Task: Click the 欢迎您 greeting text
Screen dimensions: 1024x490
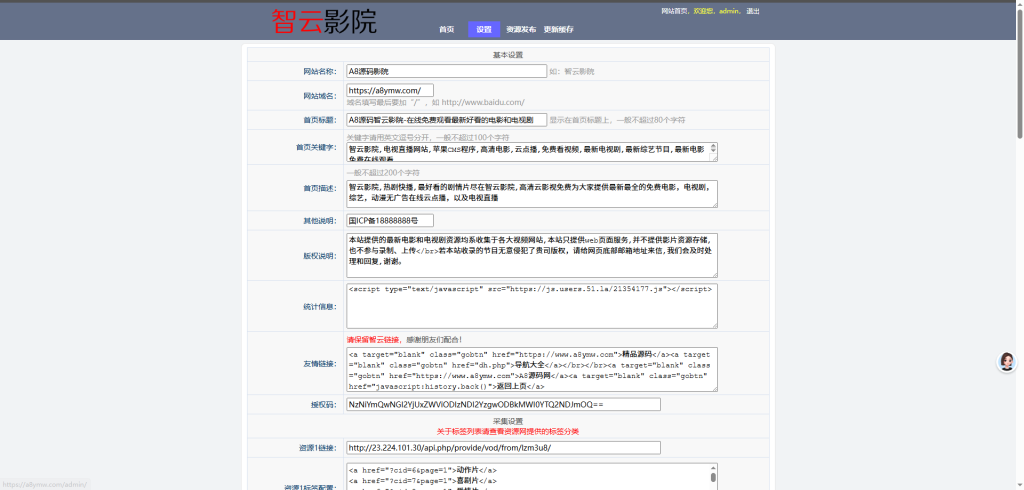Action: point(704,11)
